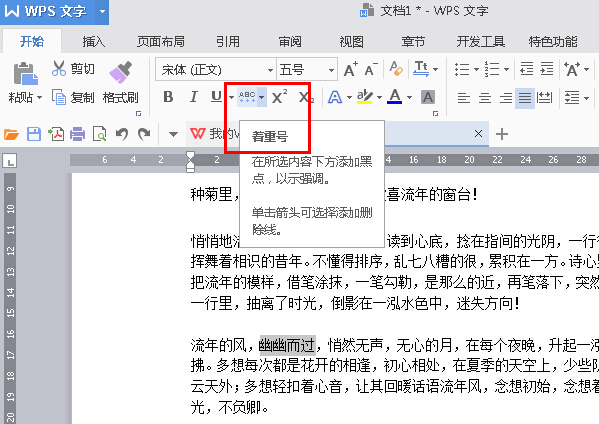Click the undo arrow icon
599x424 pixels.
(x=121, y=134)
